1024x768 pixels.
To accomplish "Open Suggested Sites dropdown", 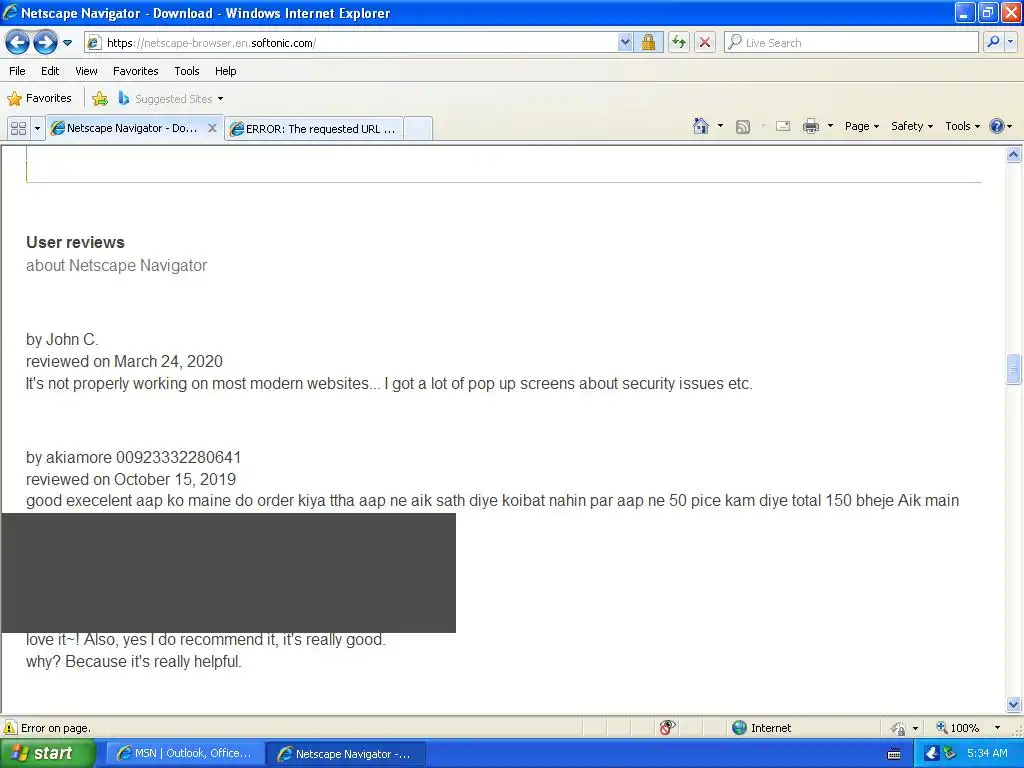I will click(x=170, y=99).
